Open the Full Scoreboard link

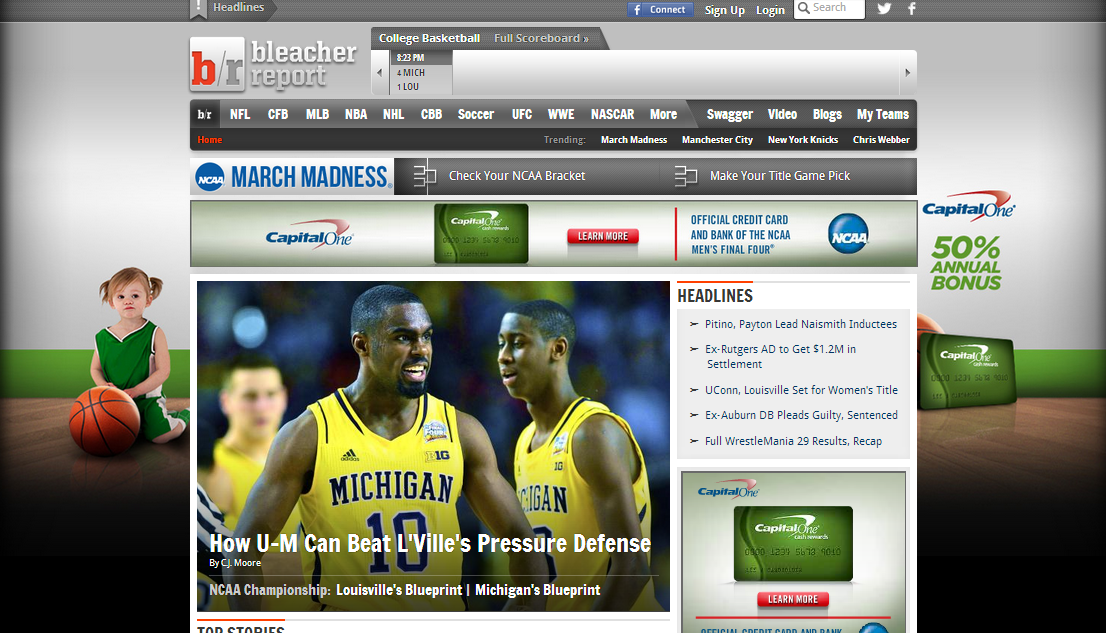click(x=541, y=38)
